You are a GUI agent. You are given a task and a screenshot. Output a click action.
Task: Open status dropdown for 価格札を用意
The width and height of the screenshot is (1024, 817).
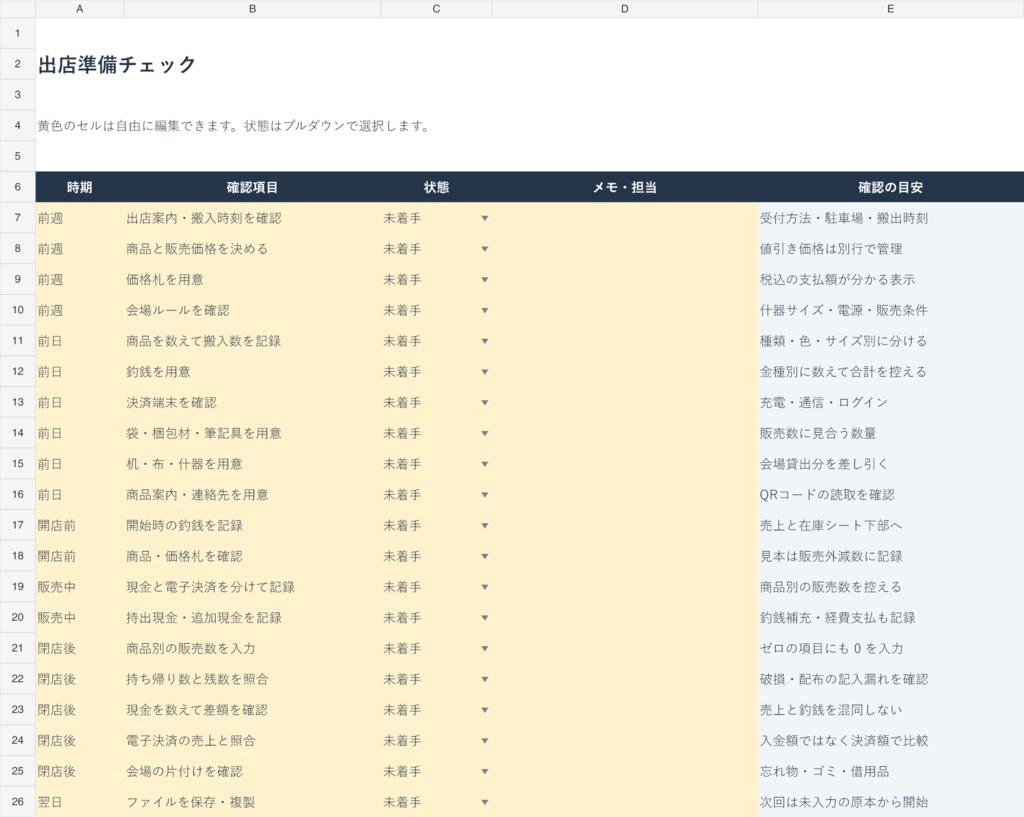485,280
